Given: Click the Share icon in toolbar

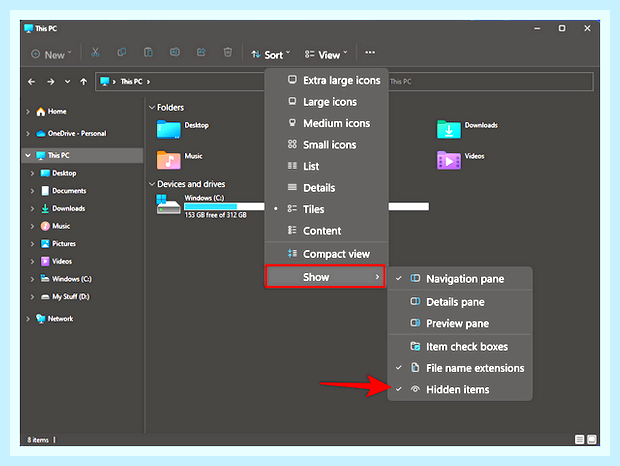Looking at the screenshot, I should 201,52.
